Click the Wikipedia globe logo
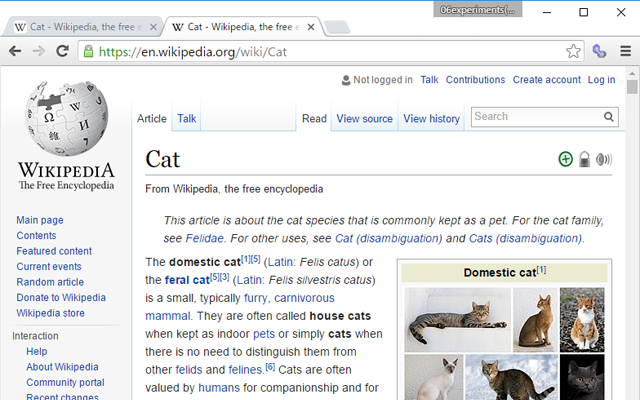The image size is (640, 400). [66, 118]
